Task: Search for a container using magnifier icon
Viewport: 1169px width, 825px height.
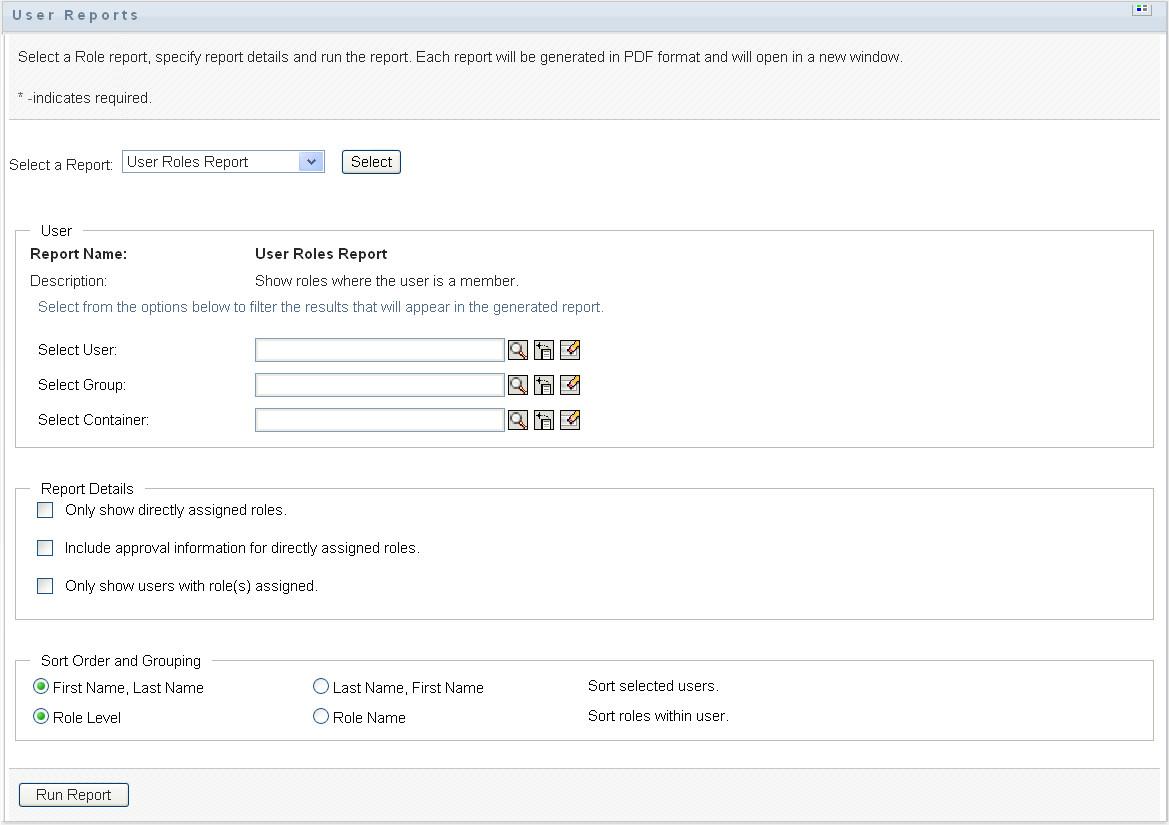Action: [518, 420]
